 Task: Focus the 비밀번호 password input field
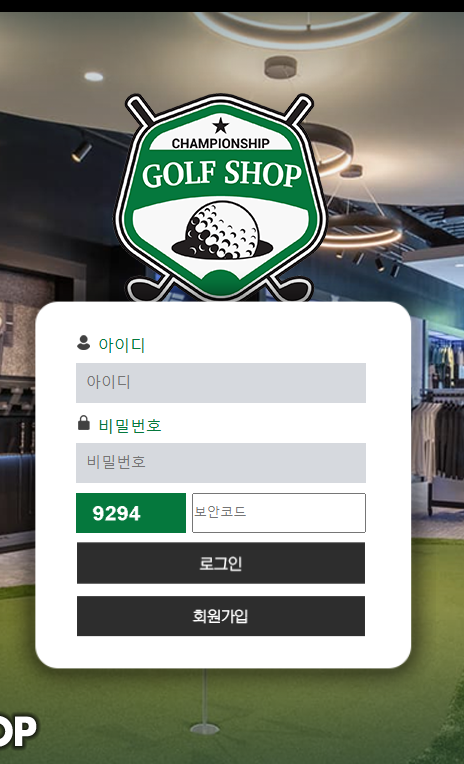[221, 462]
